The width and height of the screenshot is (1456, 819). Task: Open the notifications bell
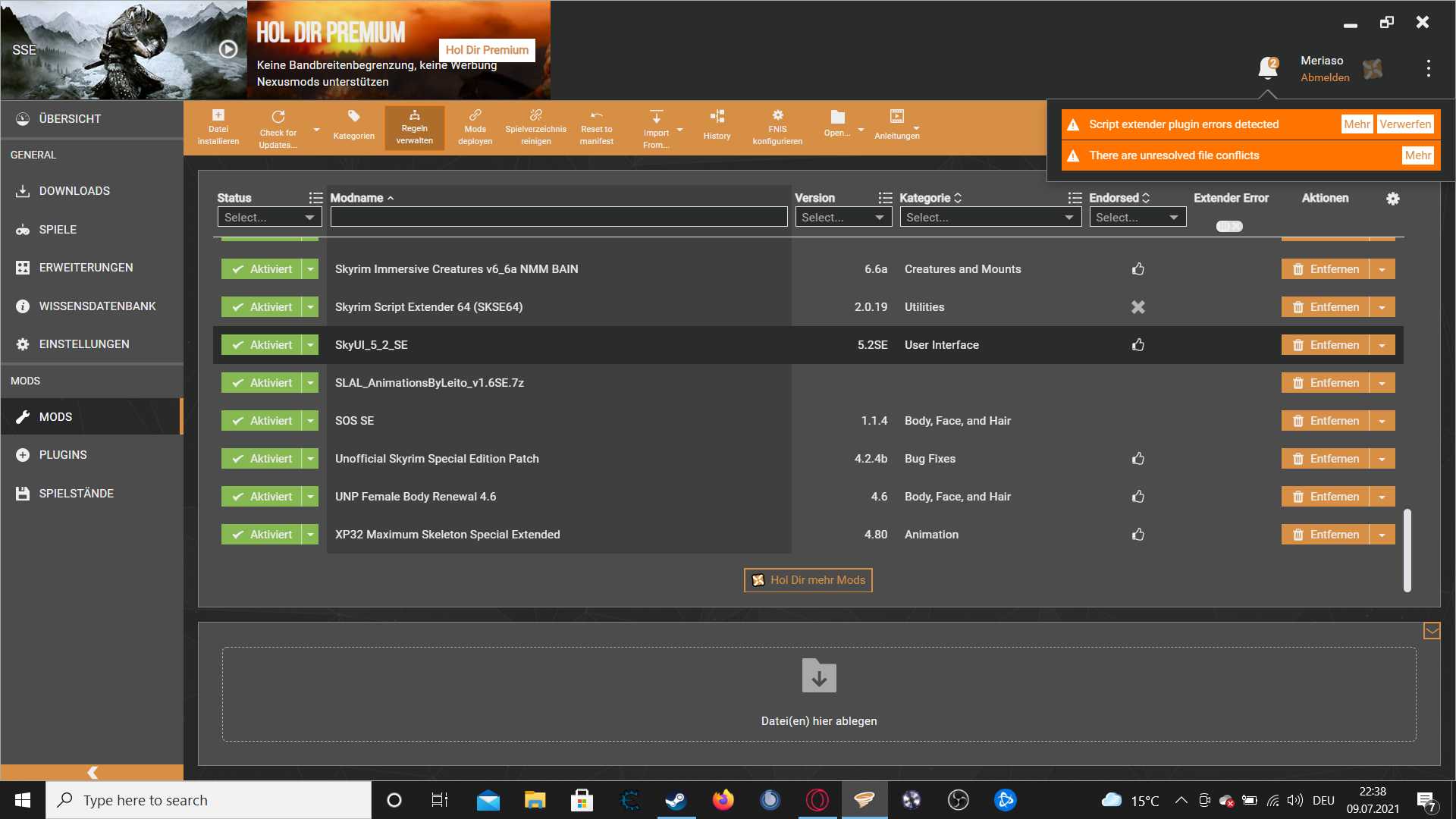(x=1268, y=68)
